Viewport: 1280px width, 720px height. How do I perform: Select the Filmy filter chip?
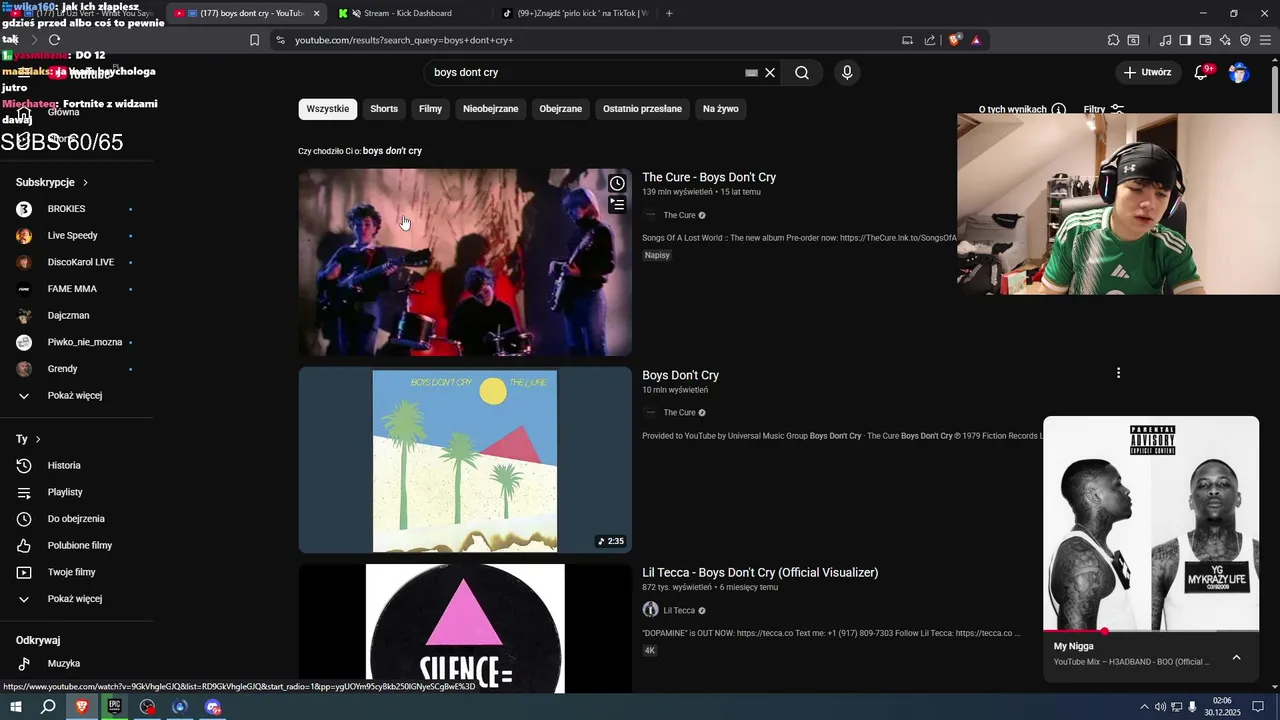click(431, 109)
